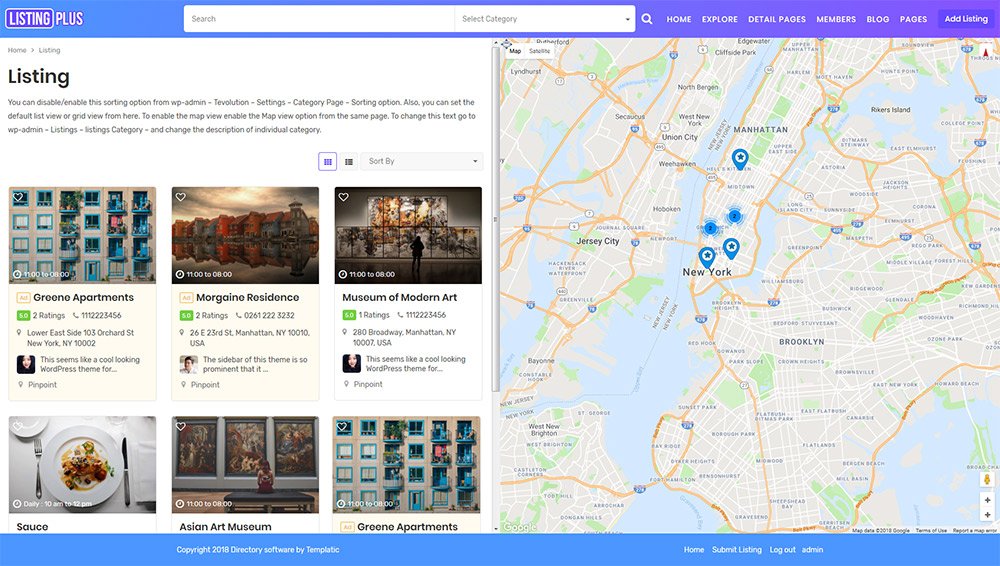Image resolution: width=1000 pixels, height=566 pixels.
Task: Click the Ad badge on Morgaine Residence
Action: (x=186, y=297)
